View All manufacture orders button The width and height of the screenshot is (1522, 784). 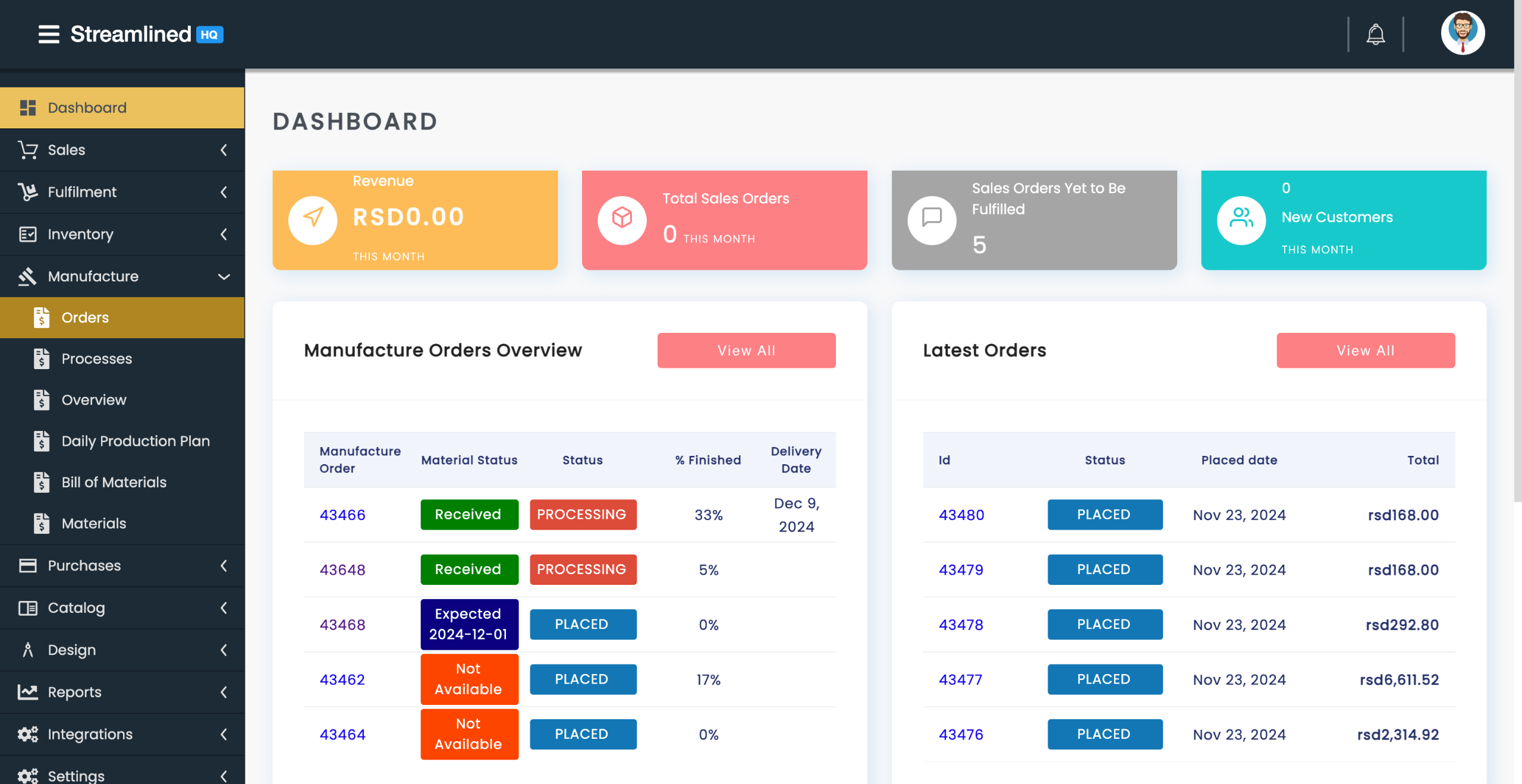746,351
